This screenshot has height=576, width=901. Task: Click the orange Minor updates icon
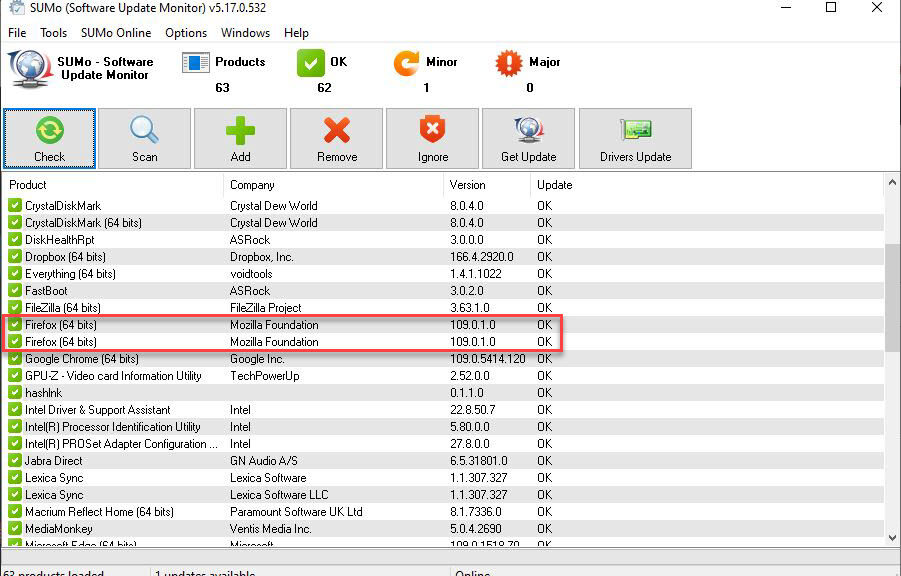point(406,63)
